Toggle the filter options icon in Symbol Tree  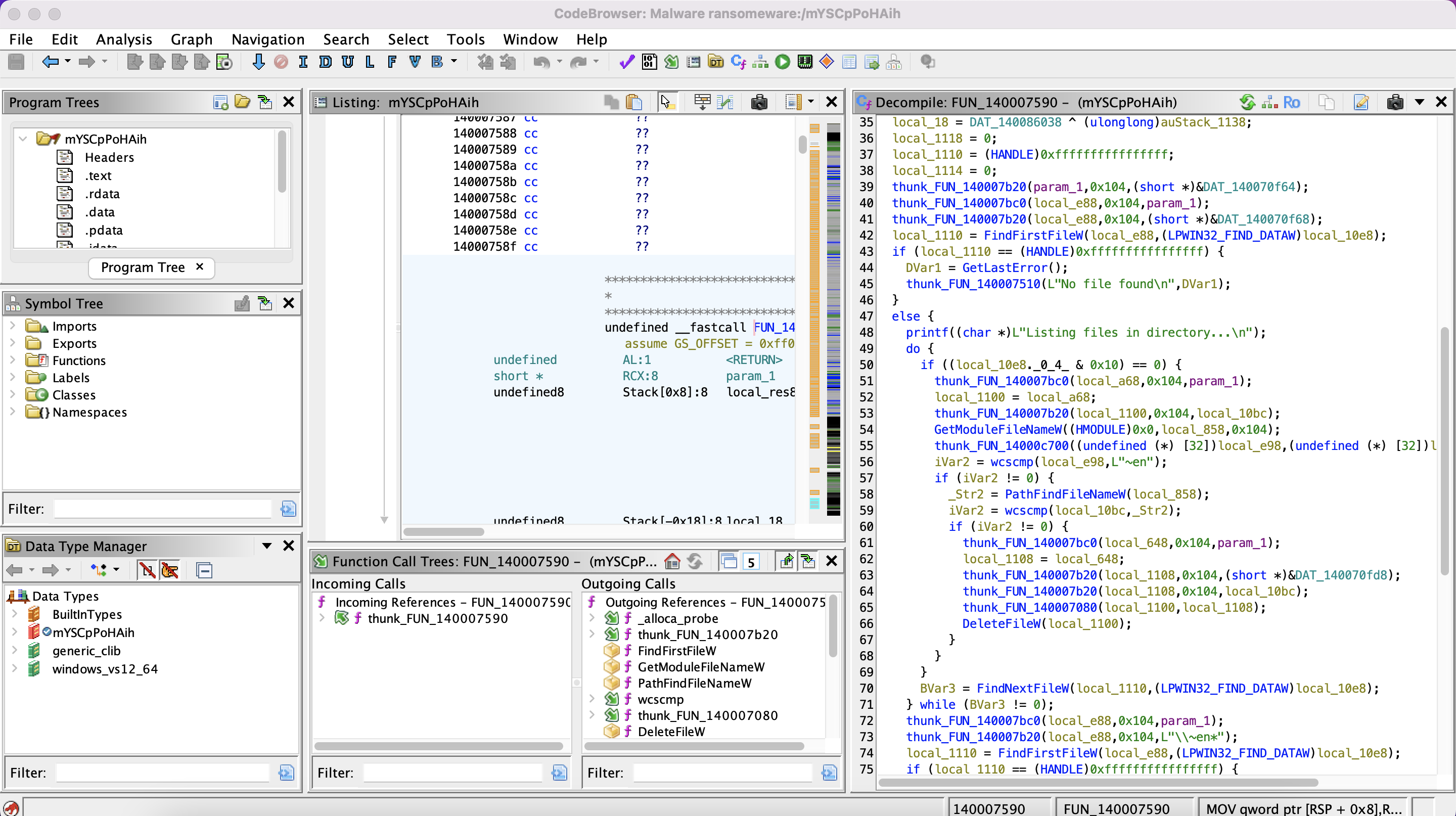288,509
